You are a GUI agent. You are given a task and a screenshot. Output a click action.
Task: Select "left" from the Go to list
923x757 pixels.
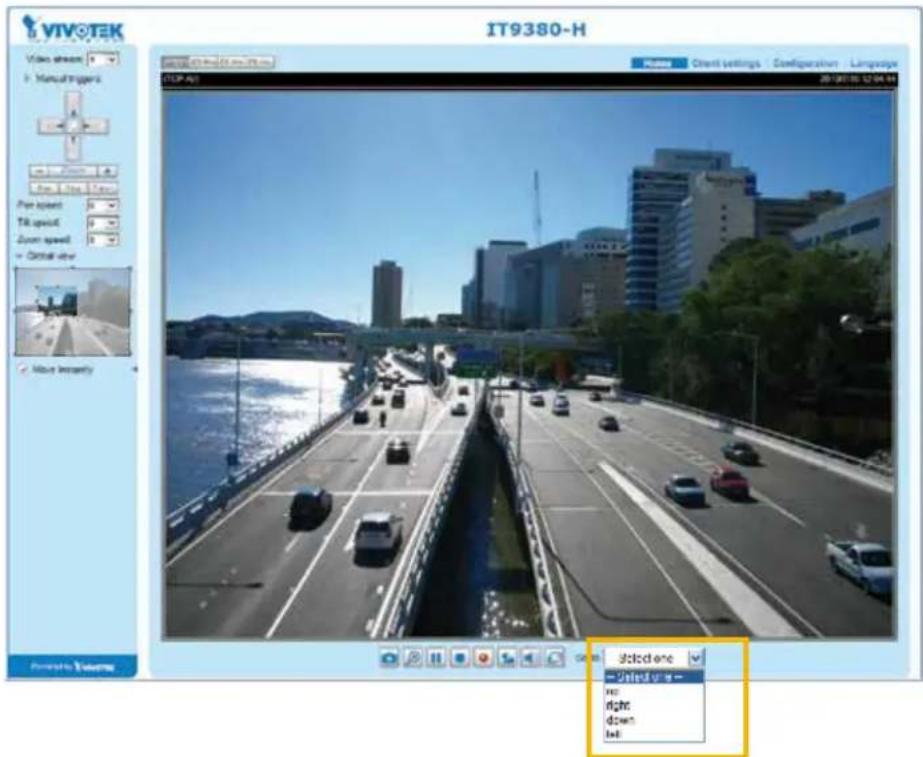[654, 733]
